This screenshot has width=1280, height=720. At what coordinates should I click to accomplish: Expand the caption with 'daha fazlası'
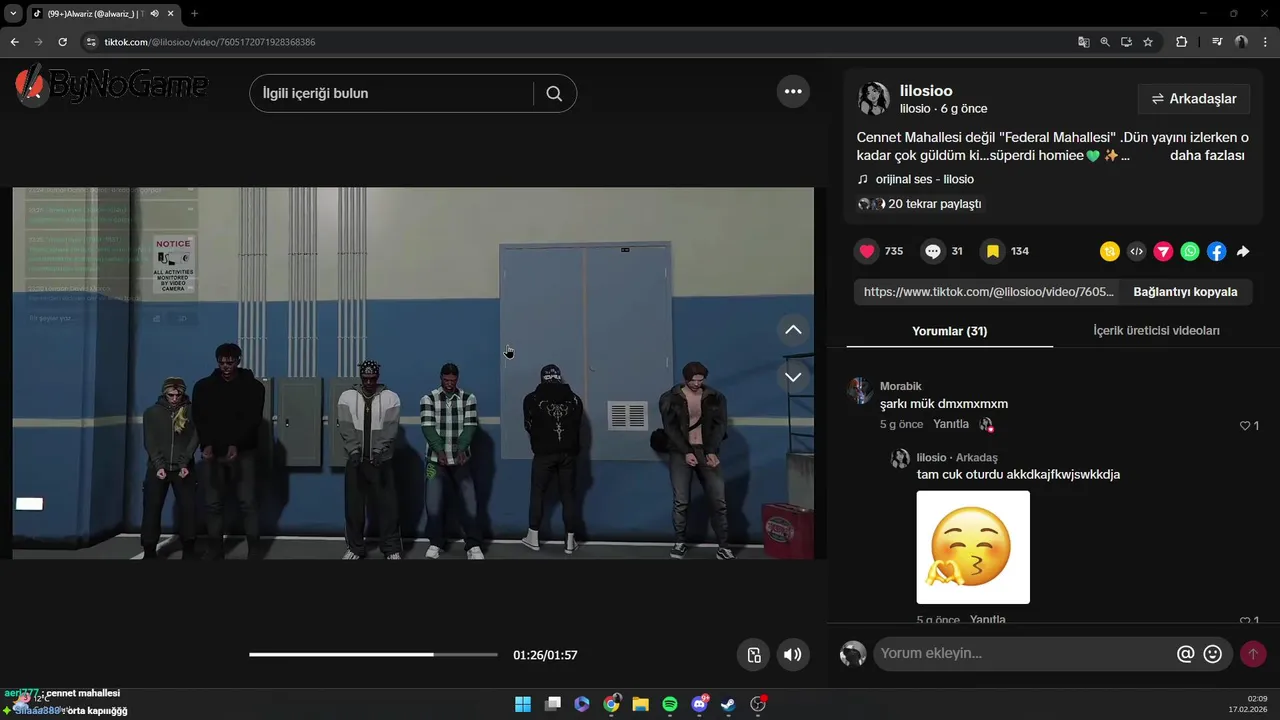[x=1207, y=156]
